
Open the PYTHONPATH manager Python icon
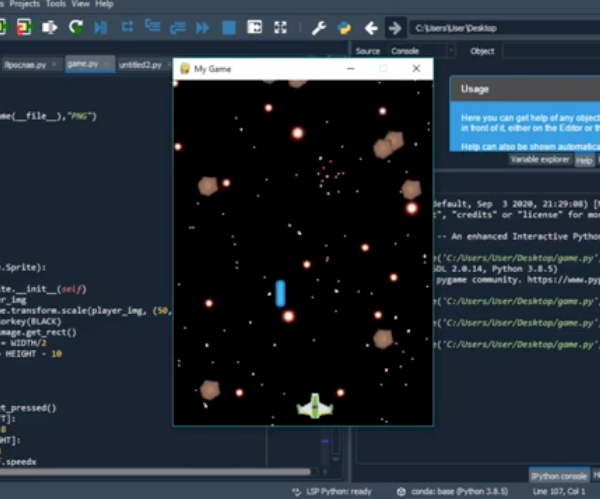344,28
